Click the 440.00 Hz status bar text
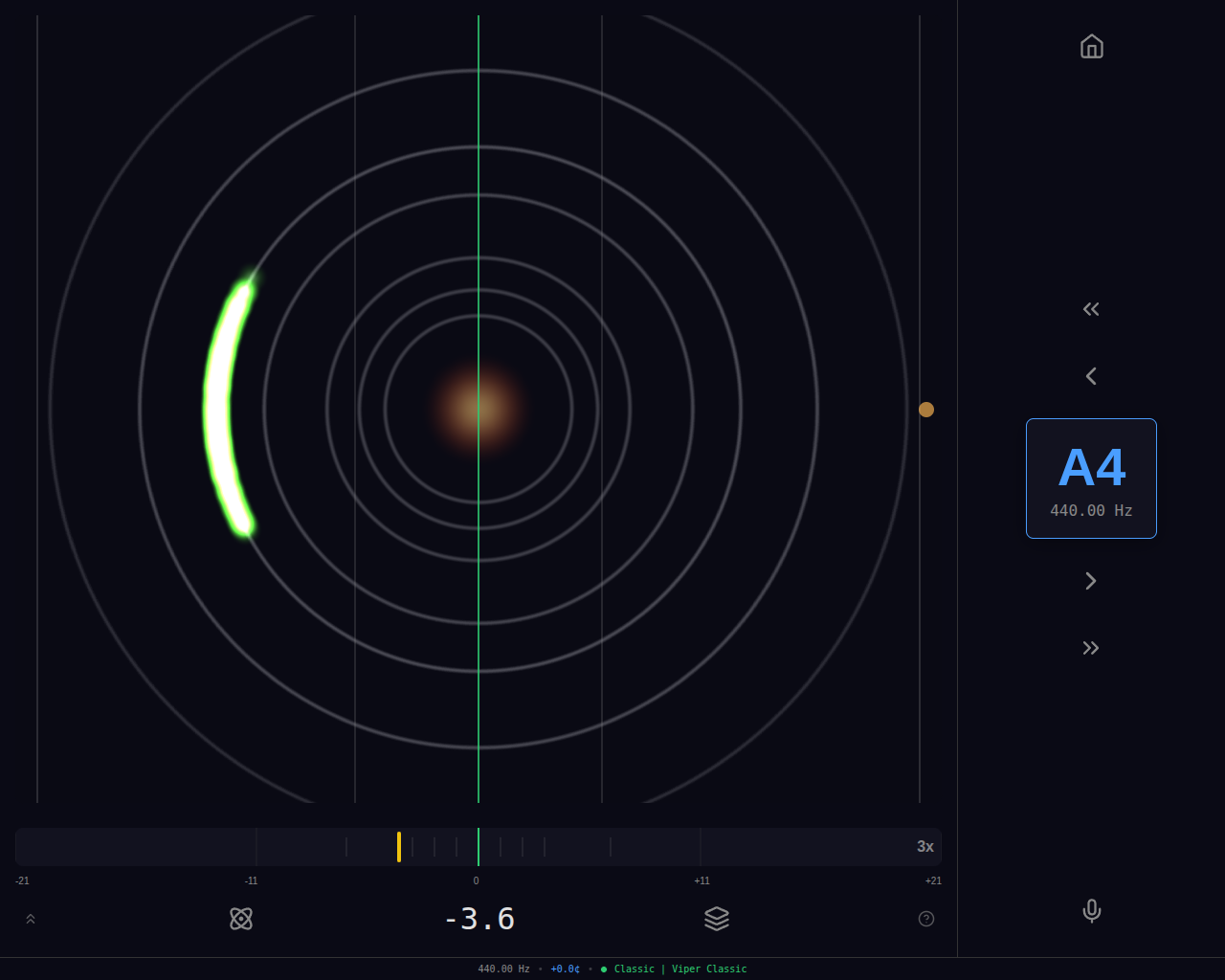Image resolution: width=1225 pixels, height=980 pixels. 503,969
